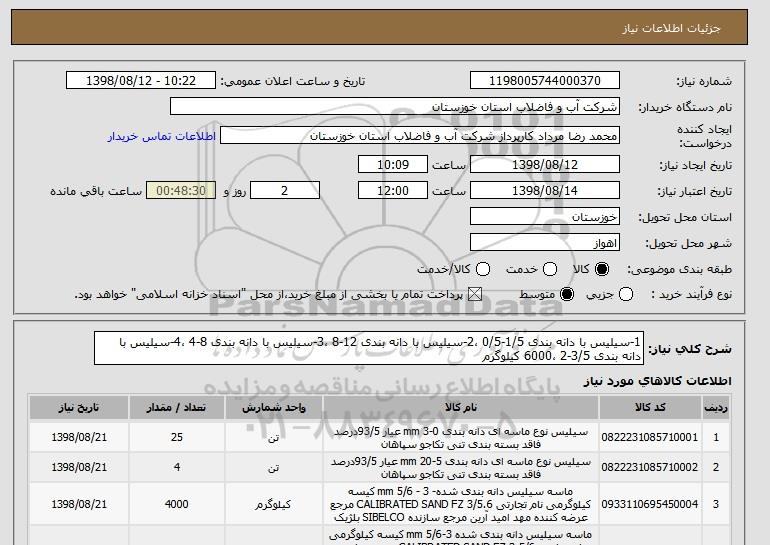Click the request creator name field
The image size is (770, 545).
420,136
